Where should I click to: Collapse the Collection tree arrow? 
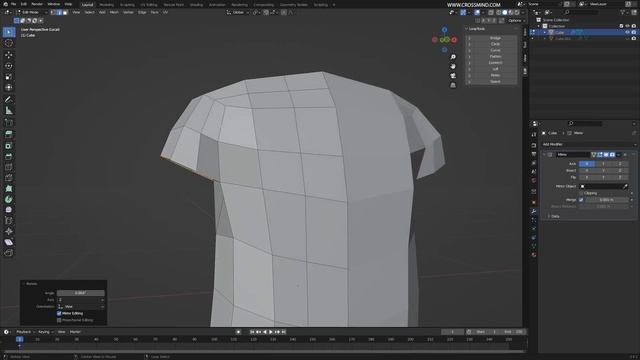(539, 26)
